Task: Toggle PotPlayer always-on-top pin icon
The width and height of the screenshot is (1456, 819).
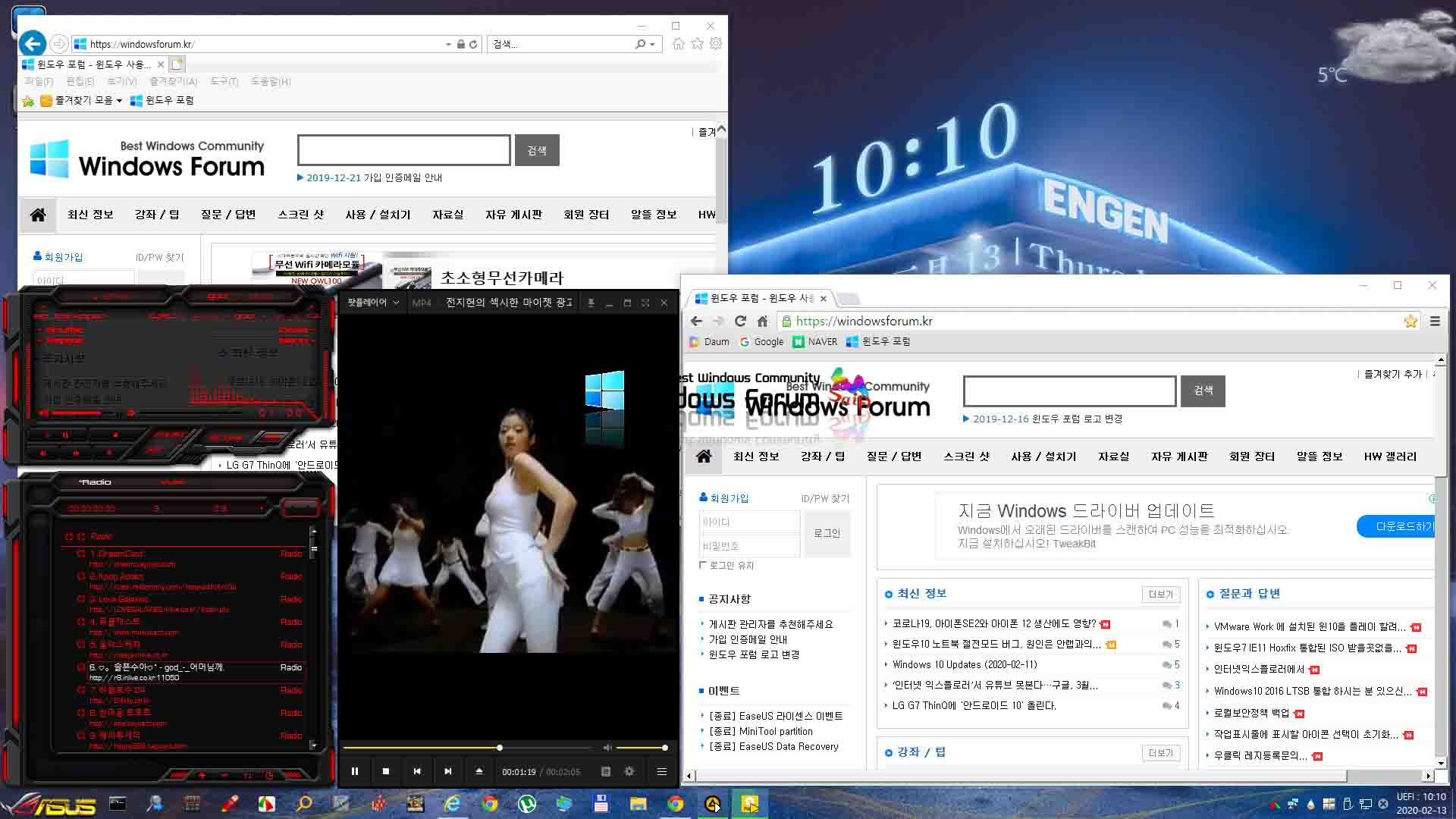Action: 591,303
